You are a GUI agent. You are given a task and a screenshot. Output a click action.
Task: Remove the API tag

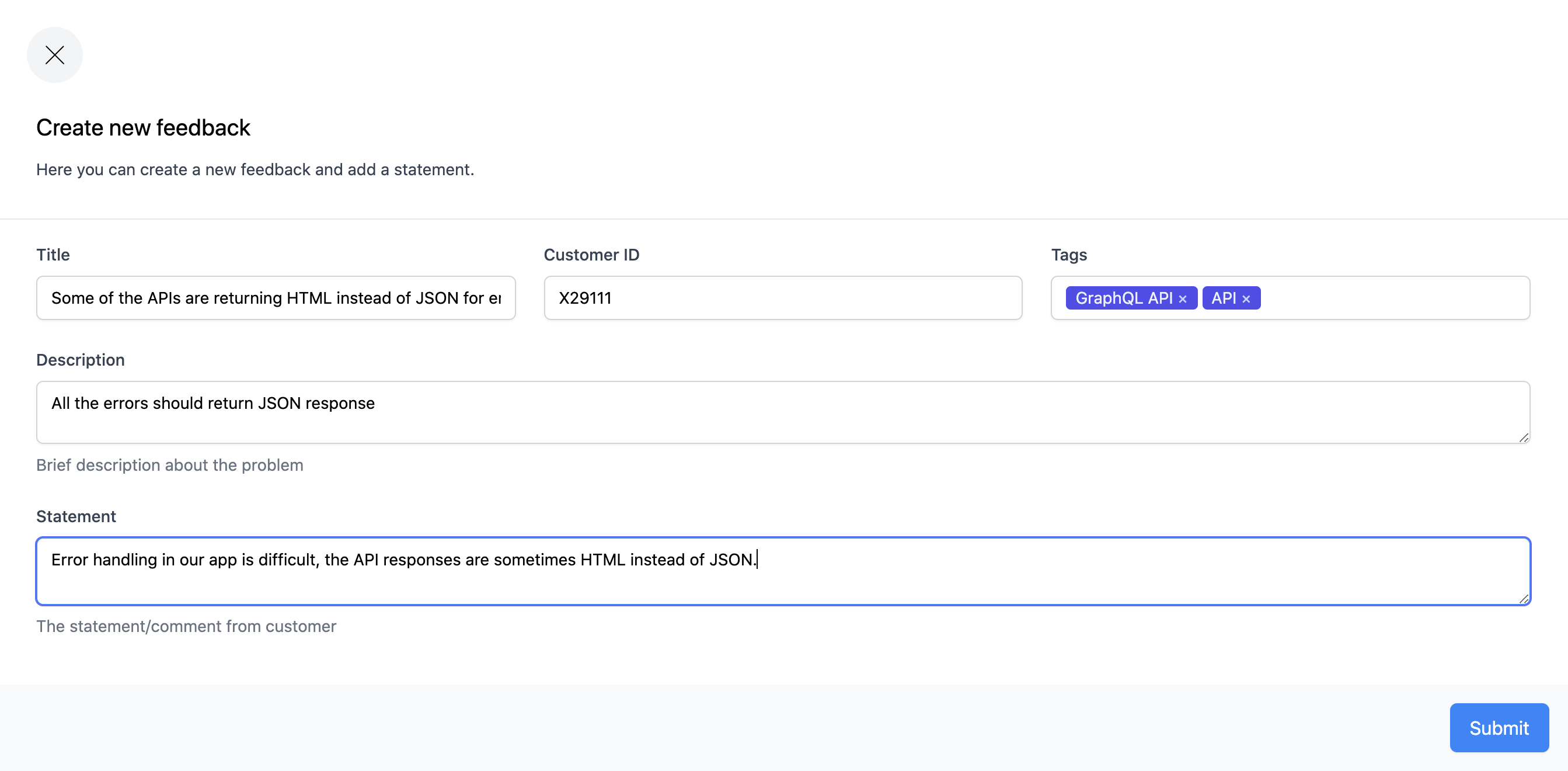click(1246, 299)
